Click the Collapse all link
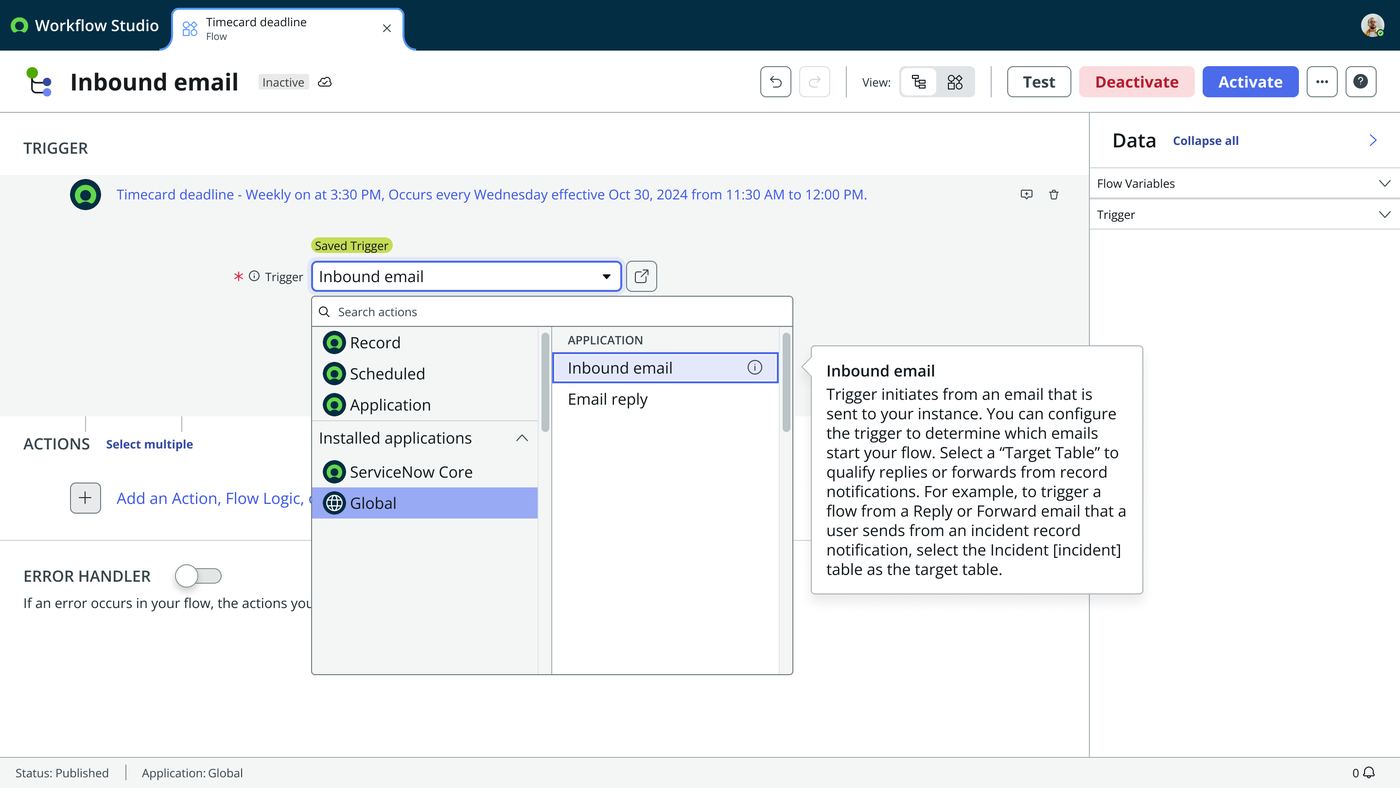 coord(1206,141)
